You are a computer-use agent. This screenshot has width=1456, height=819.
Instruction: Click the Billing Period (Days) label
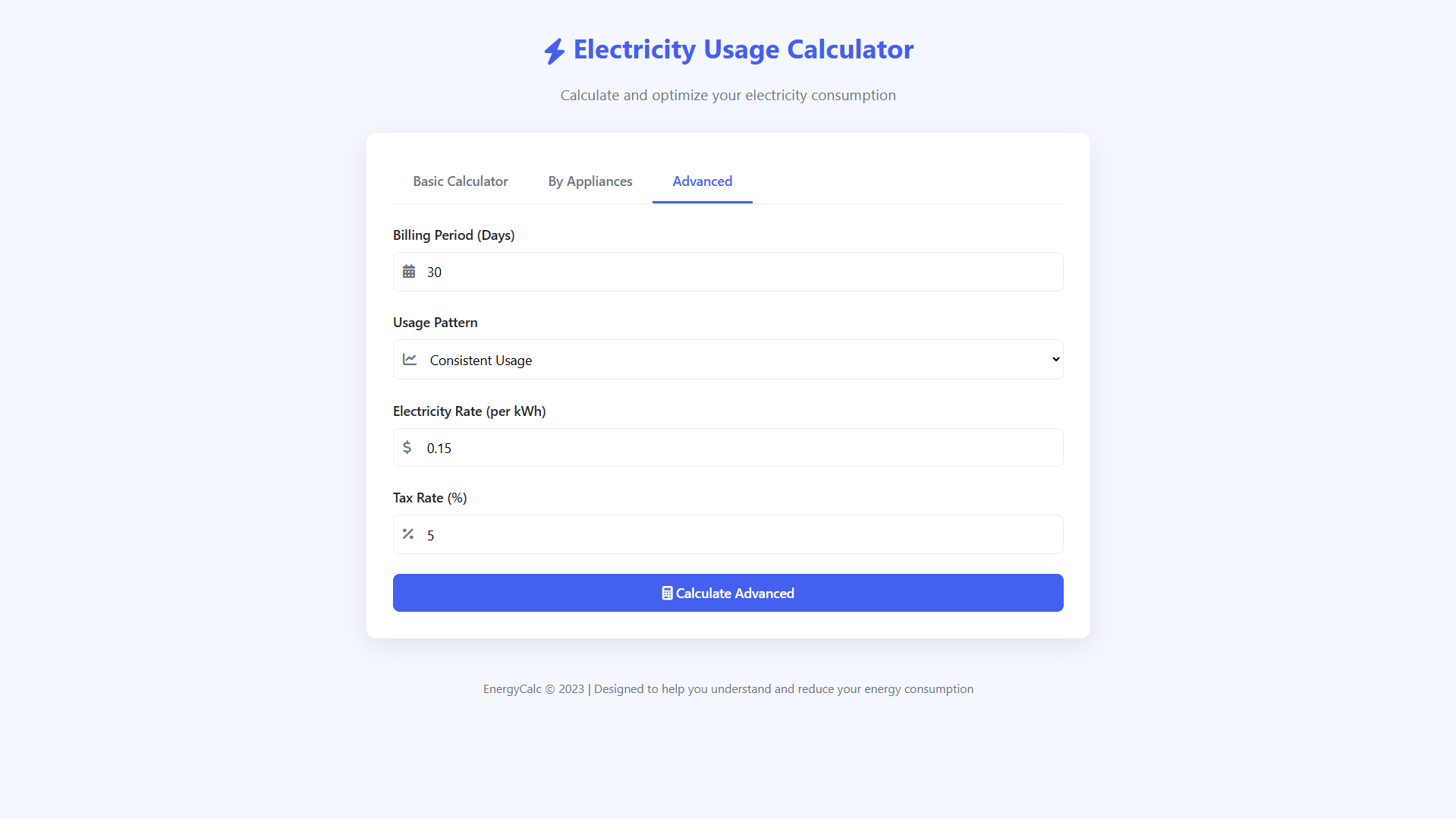454,235
